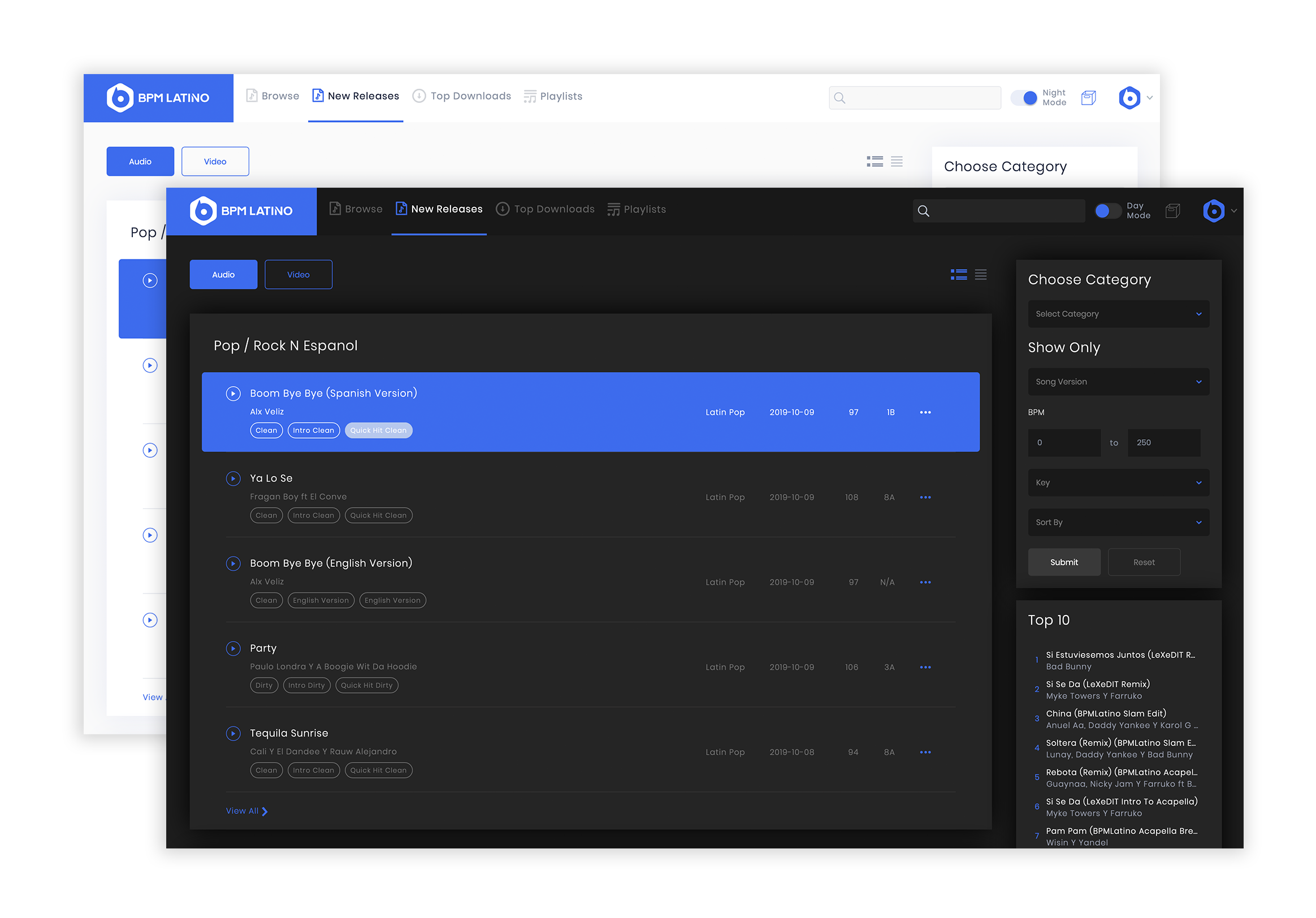This screenshot has width=1316, height=918.
Task: Switch to compact list view icon
Action: pos(981,275)
